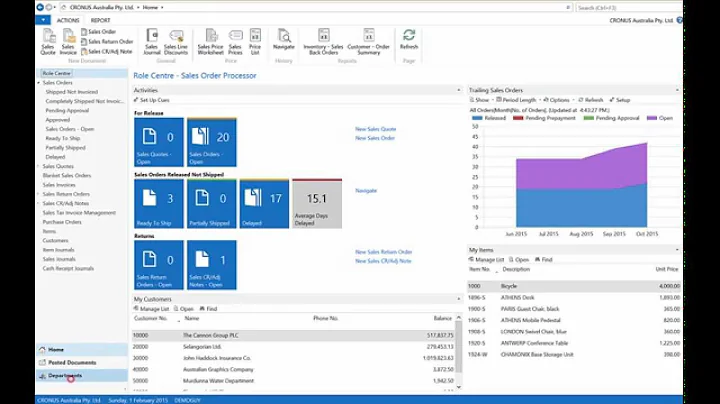Screen dimensions: 720x404
Task: Click Set Up Cues in Activities
Action: click(152, 100)
